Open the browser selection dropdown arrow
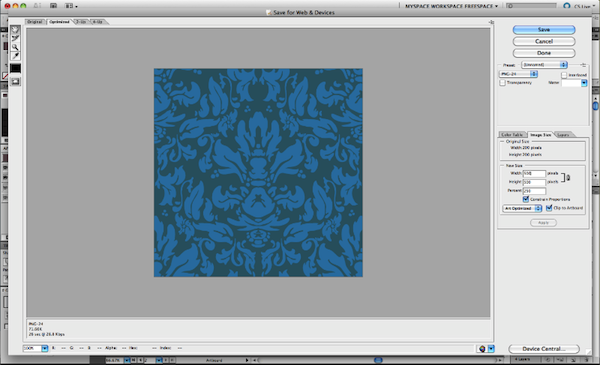 tap(491, 349)
